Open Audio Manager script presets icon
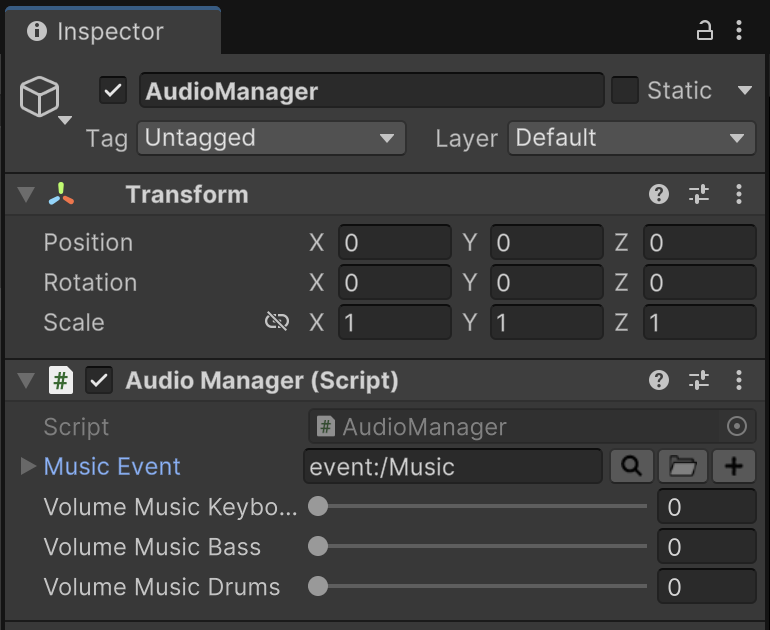Image resolution: width=770 pixels, height=630 pixels. (699, 380)
